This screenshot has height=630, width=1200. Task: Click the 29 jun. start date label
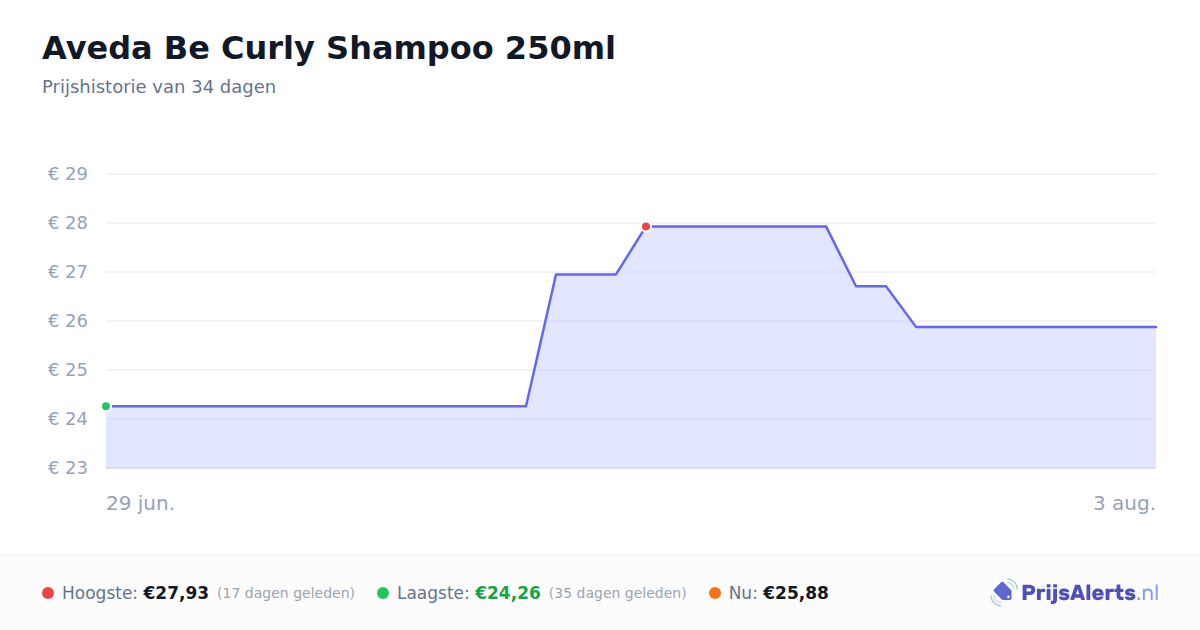coord(141,503)
